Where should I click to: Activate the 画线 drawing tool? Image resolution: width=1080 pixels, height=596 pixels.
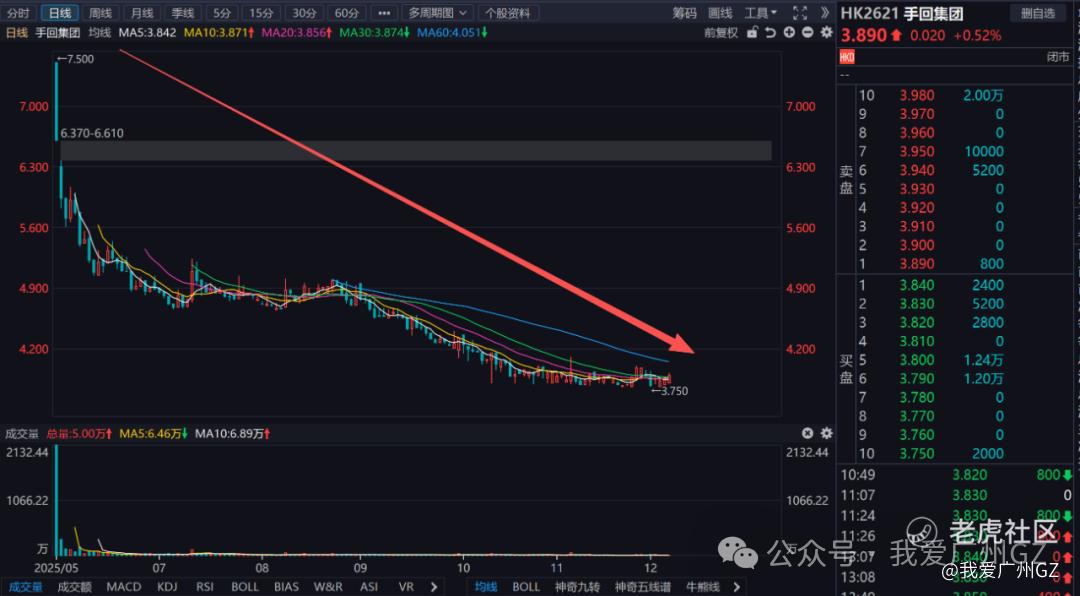720,12
